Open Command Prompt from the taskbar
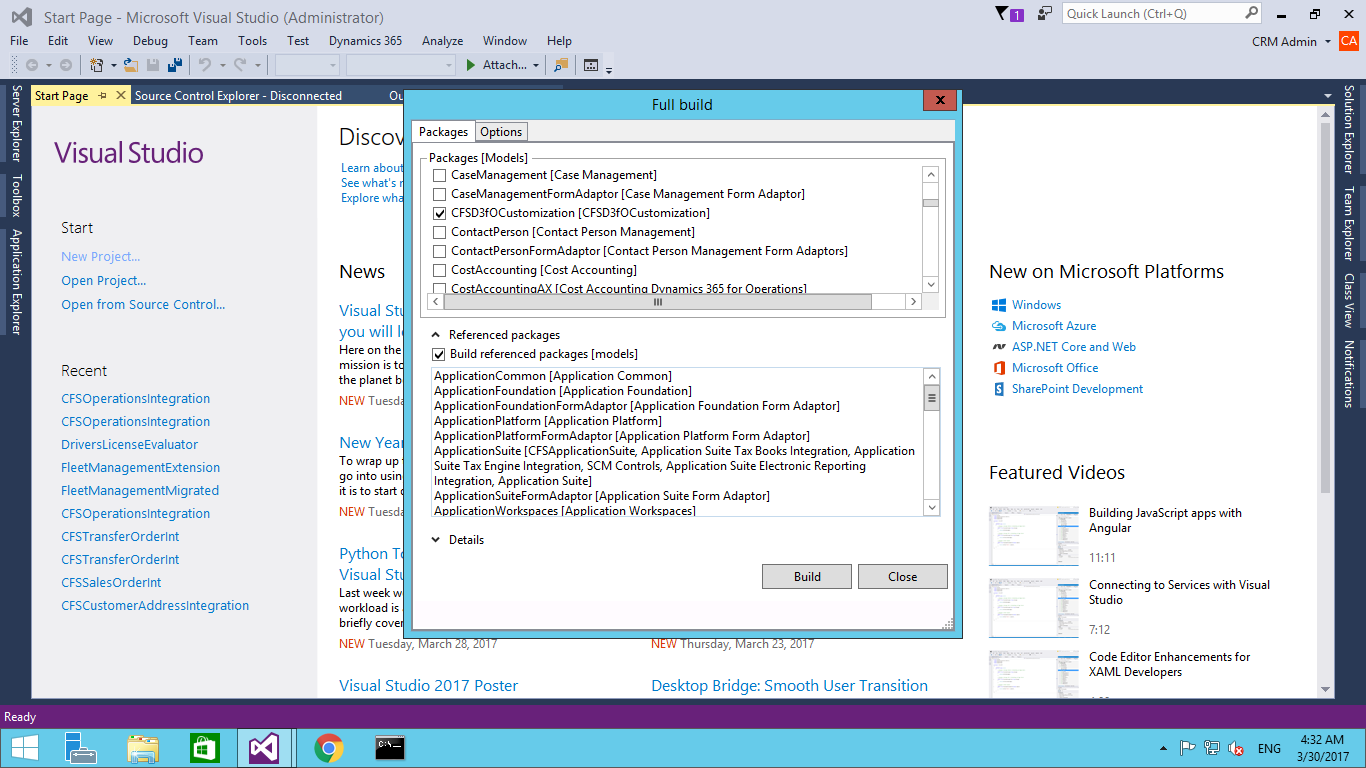 [390, 748]
